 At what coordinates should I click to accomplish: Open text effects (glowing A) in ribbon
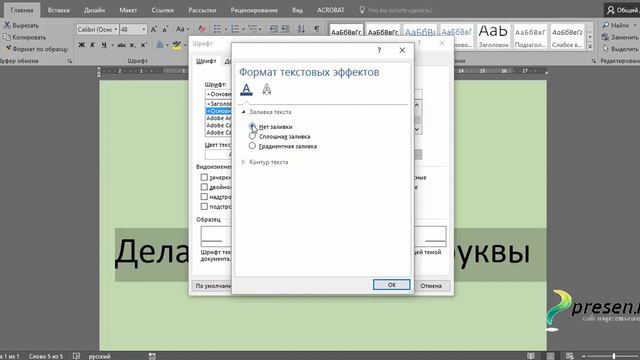tap(160, 45)
